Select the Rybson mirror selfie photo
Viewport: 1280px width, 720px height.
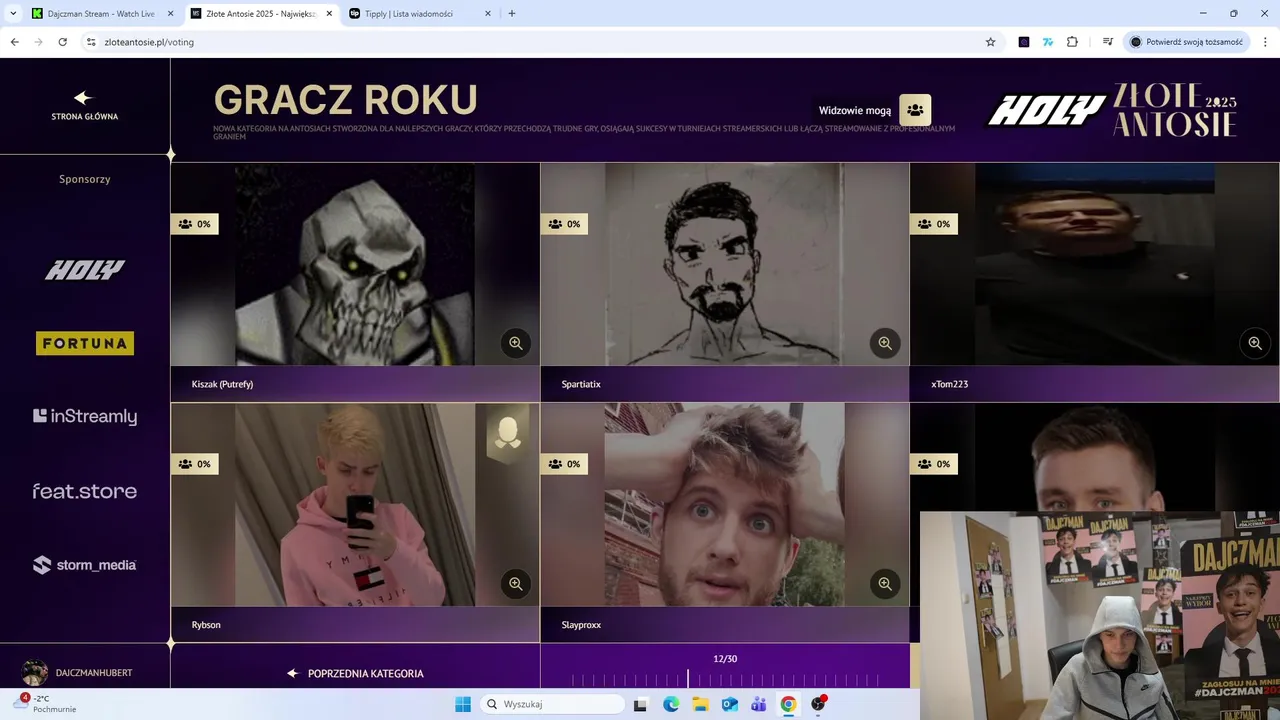355,505
